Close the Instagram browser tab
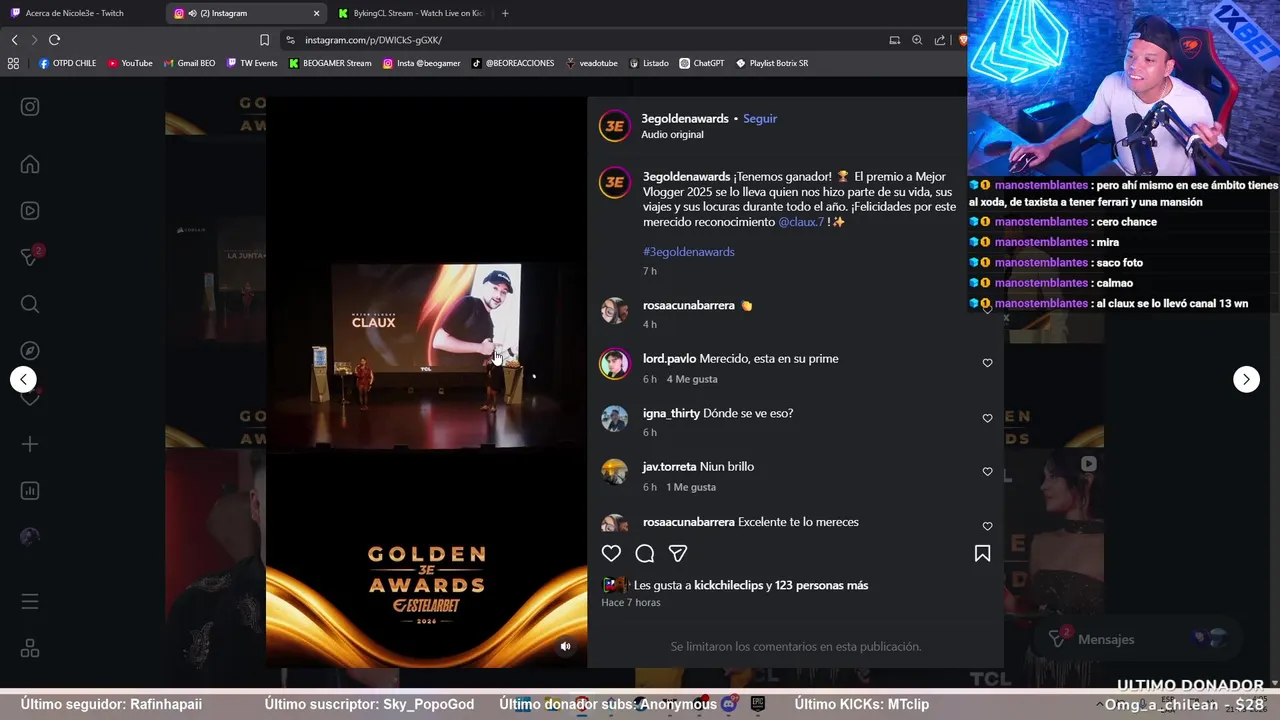Image resolution: width=1280 pixels, height=720 pixels. pyautogui.click(x=317, y=13)
